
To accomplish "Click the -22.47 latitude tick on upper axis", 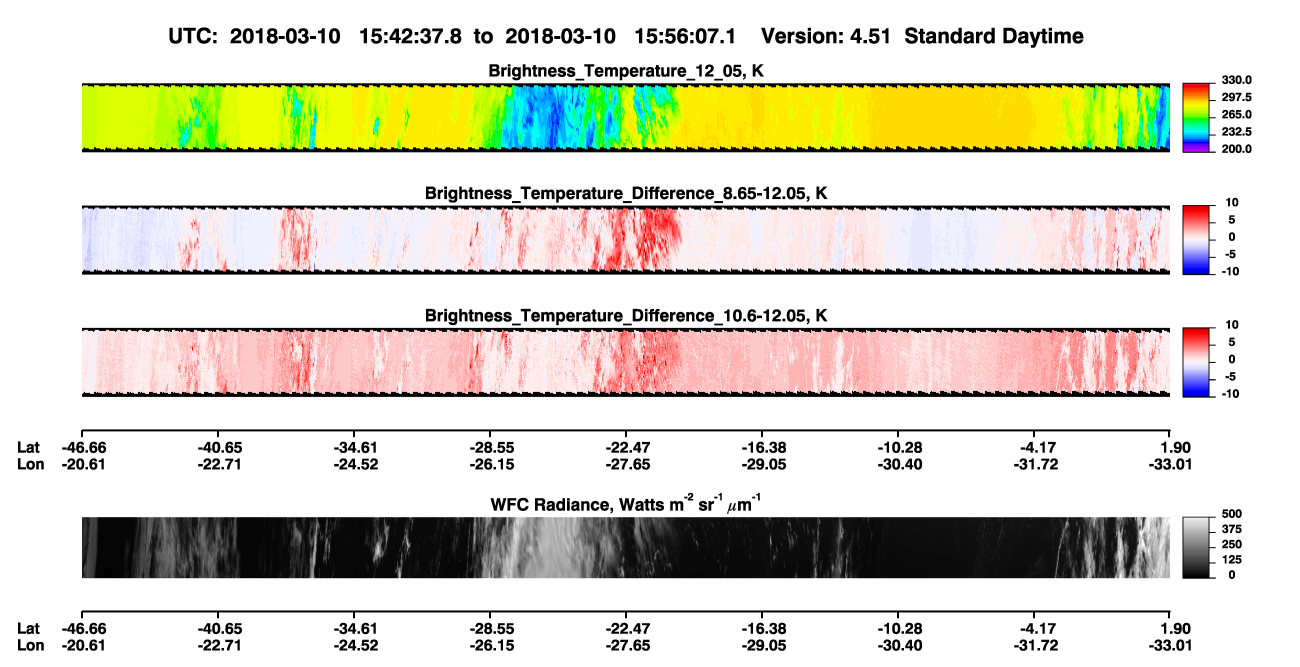I will pos(625,447).
